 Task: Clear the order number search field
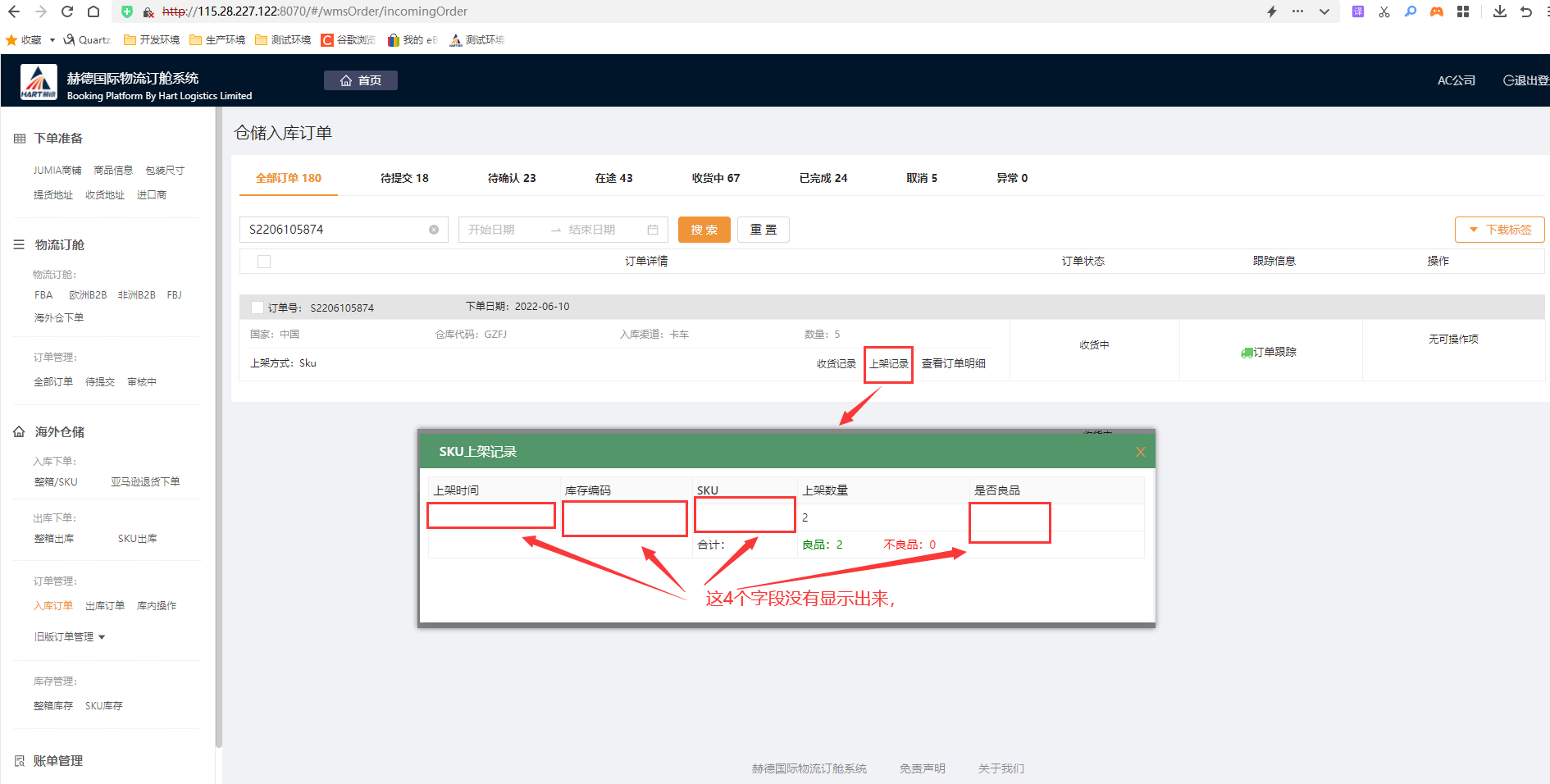[x=434, y=230]
